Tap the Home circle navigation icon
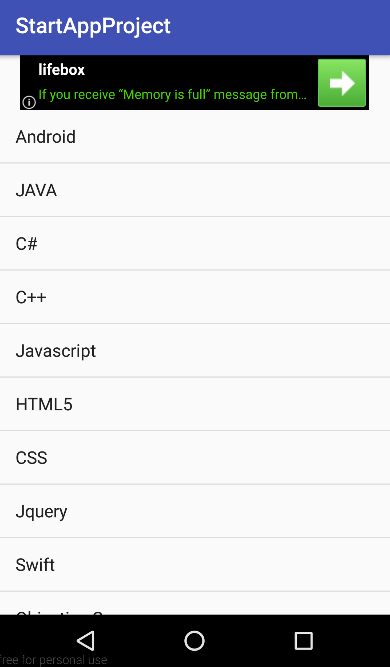Screen dimensions: 390x667 point(194,641)
